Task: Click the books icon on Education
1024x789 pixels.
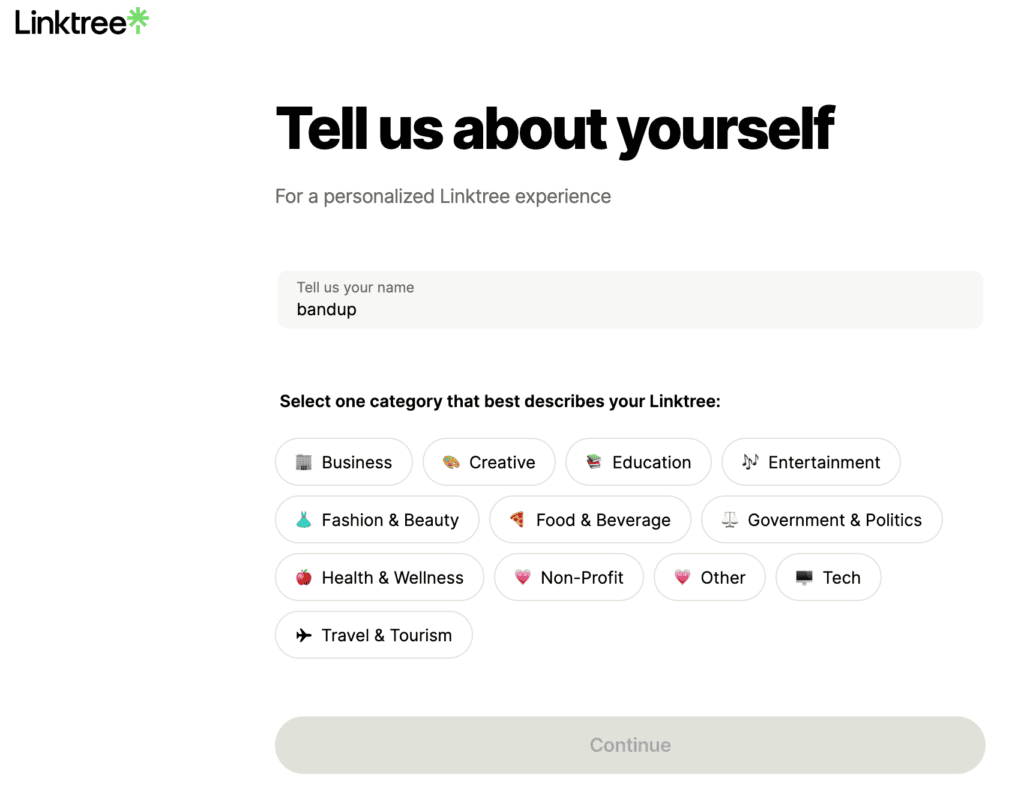Action: (x=594, y=462)
